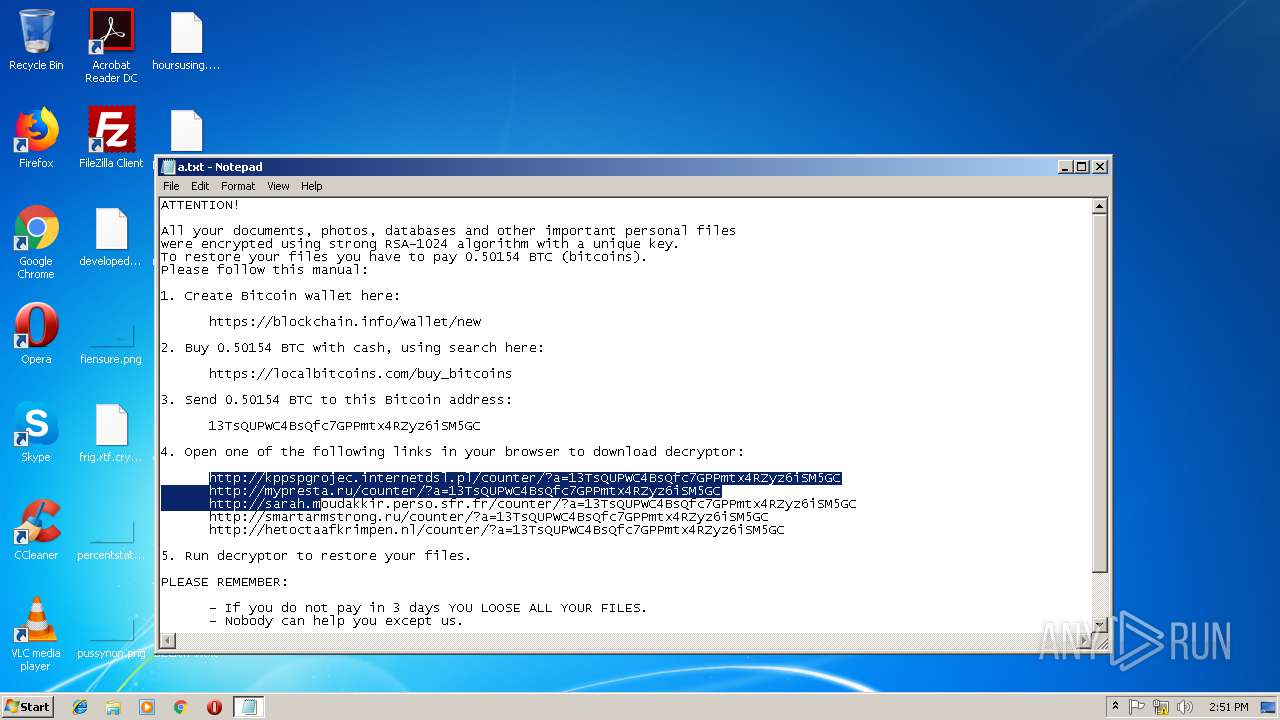Click the taskbar clock showing 2:51 PM

tap(1229, 707)
